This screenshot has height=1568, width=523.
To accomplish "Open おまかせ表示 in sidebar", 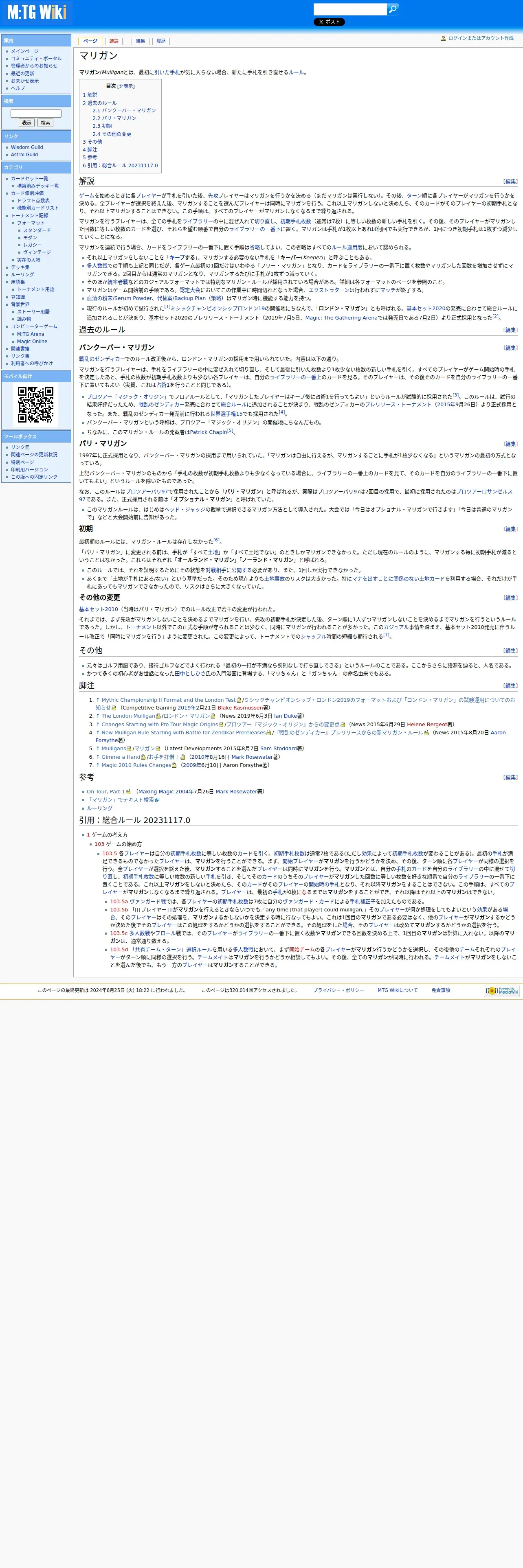I will coord(24,81).
